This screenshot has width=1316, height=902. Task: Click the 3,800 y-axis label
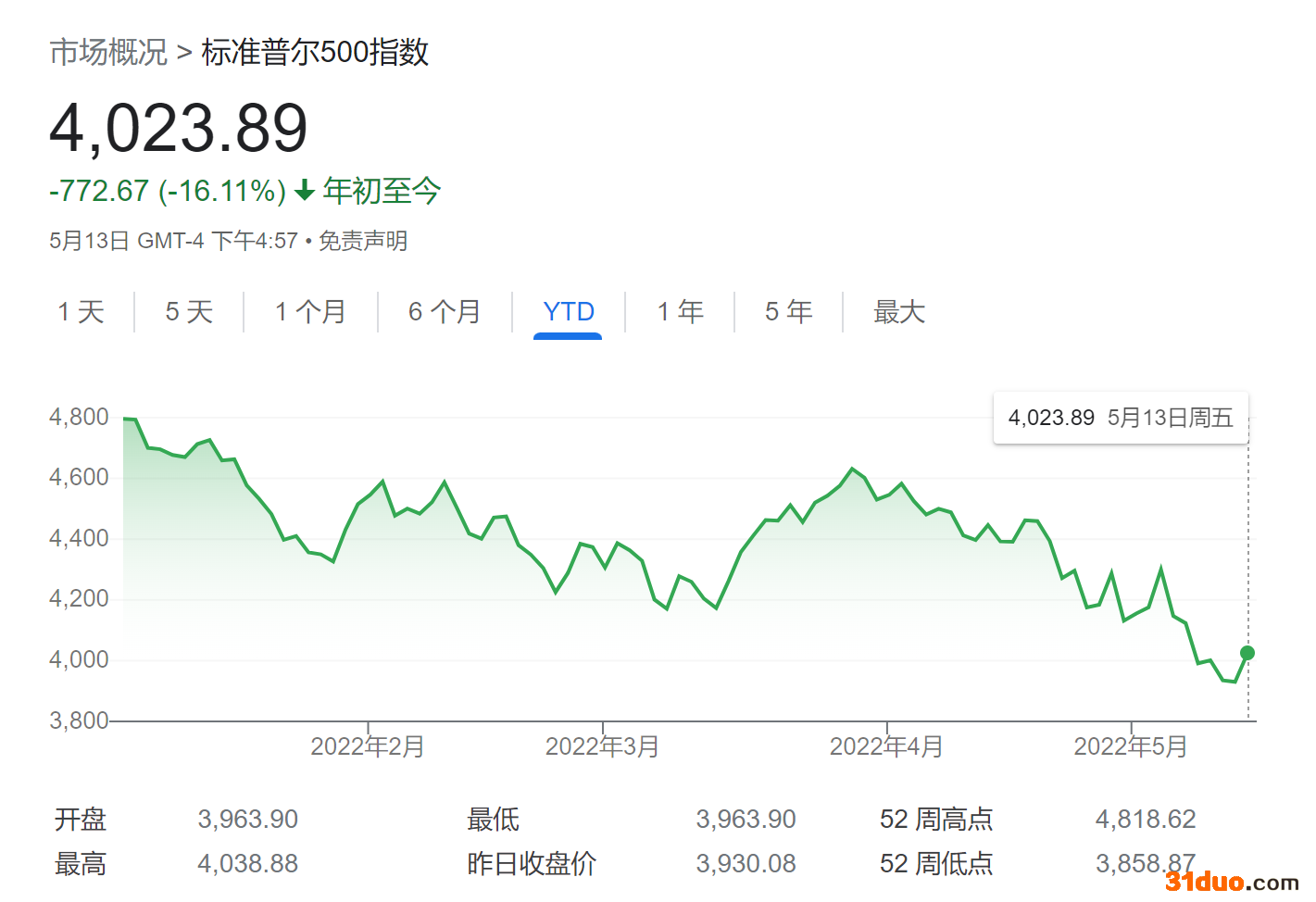tap(79, 720)
